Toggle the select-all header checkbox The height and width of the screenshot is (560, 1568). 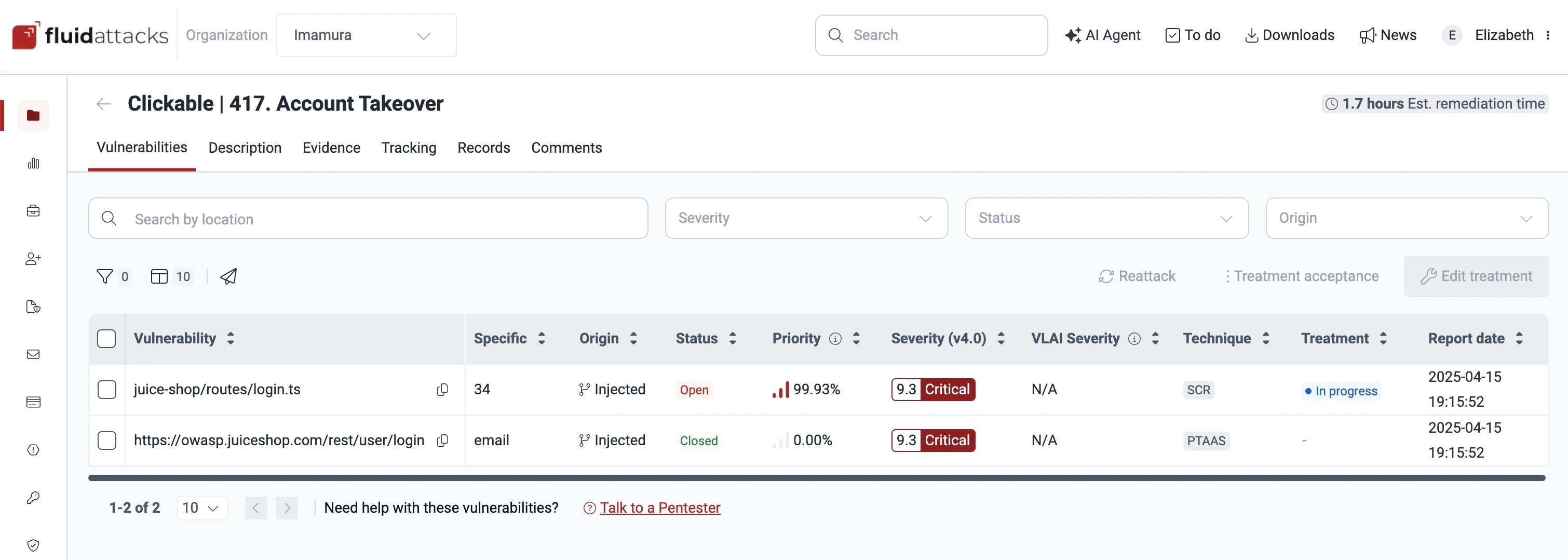click(x=106, y=338)
